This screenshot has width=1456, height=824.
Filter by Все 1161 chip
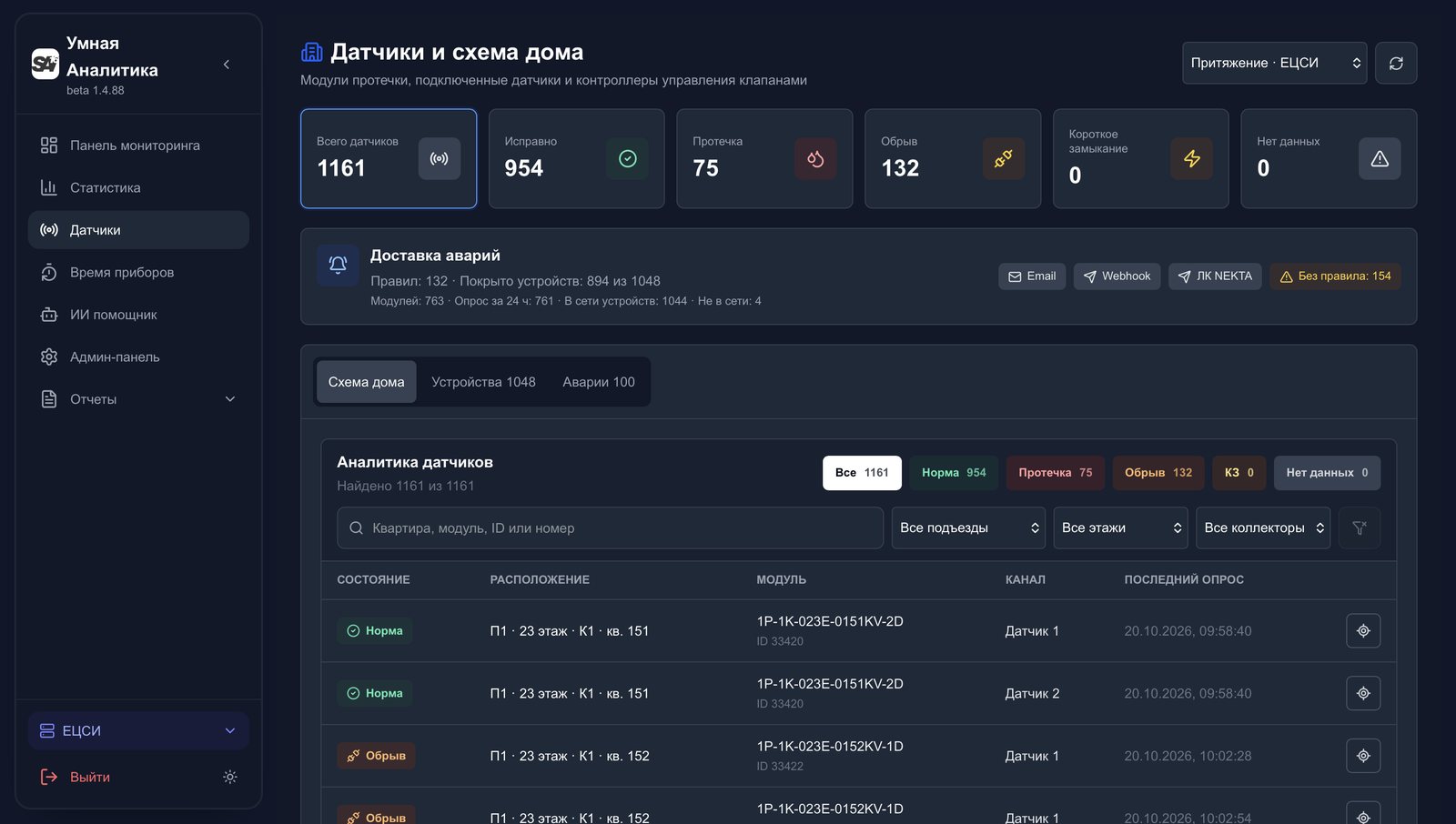pyautogui.click(x=862, y=473)
